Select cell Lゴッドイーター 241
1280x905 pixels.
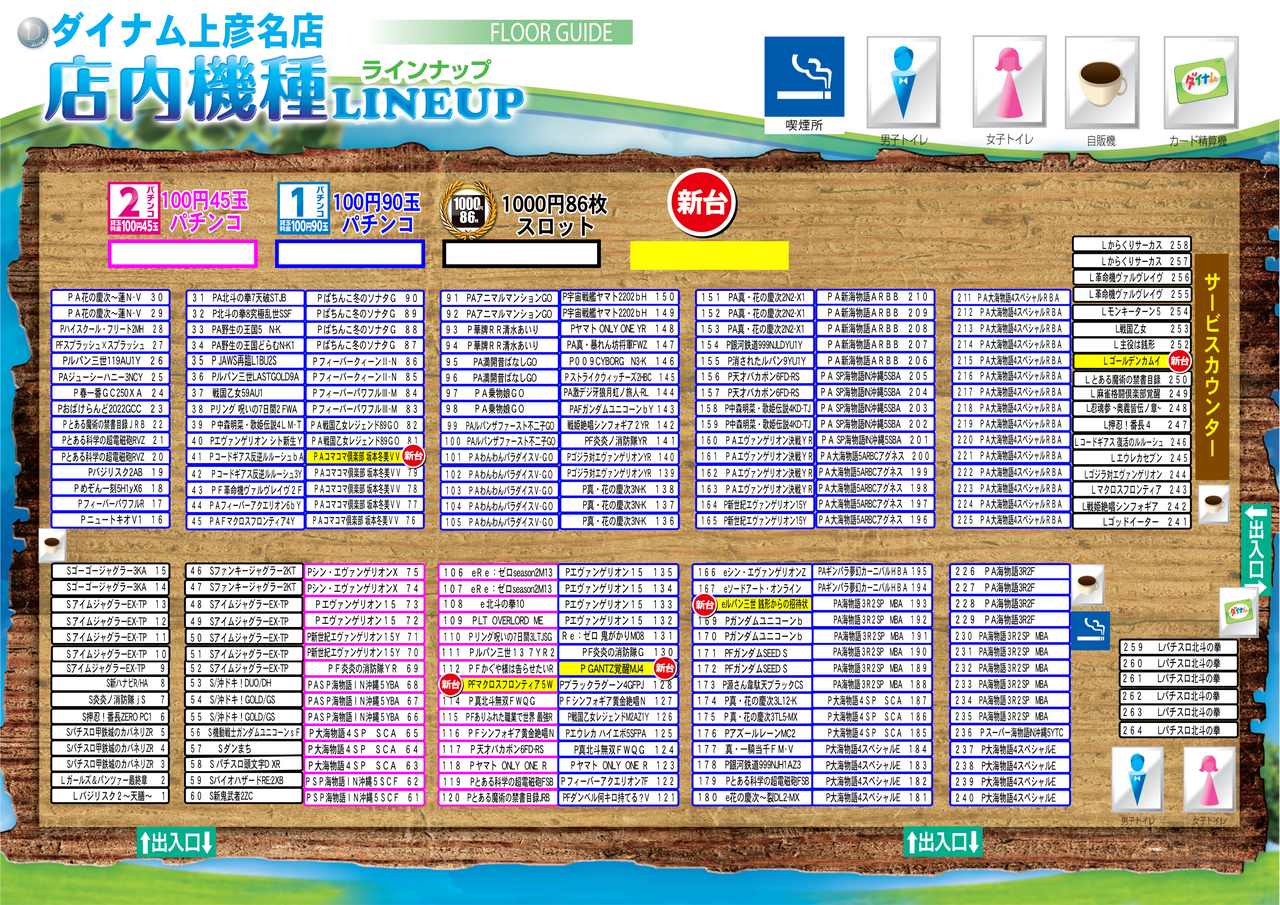point(1133,523)
